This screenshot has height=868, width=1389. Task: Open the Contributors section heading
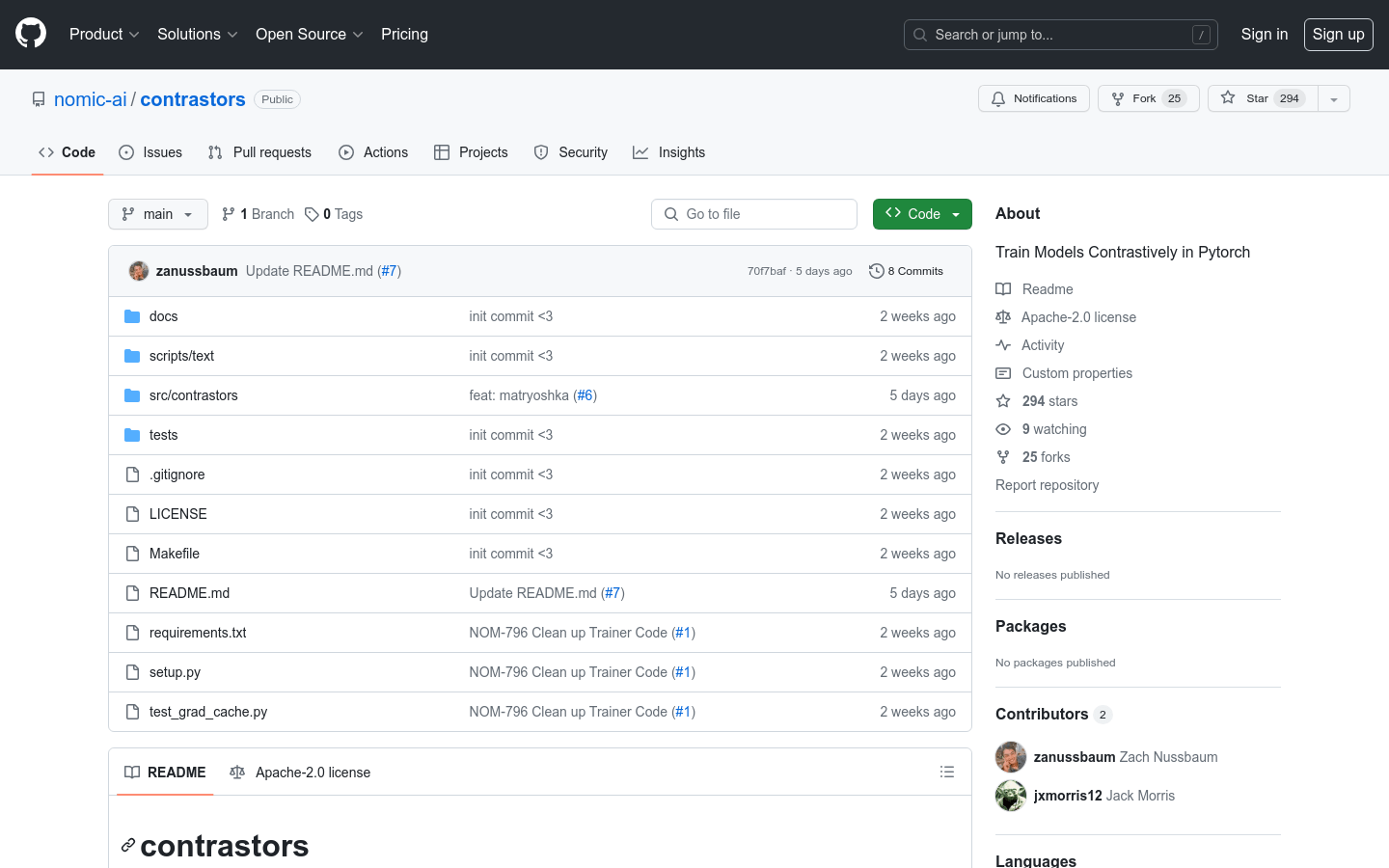coord(1042,715)
